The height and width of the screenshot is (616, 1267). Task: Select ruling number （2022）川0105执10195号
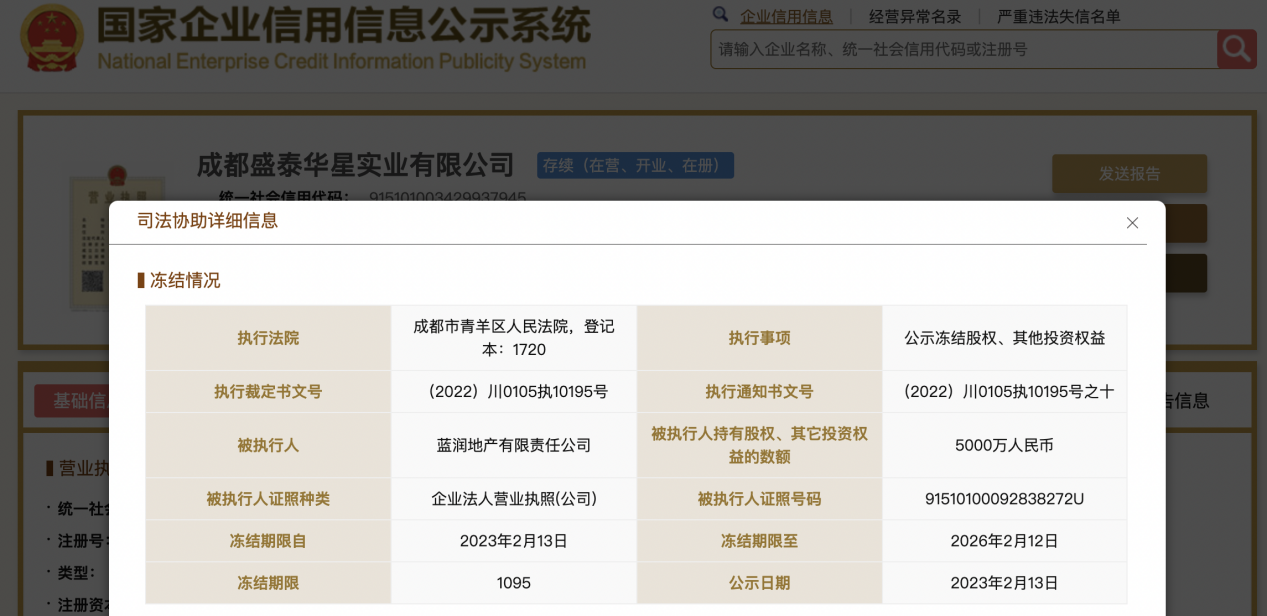514,392
